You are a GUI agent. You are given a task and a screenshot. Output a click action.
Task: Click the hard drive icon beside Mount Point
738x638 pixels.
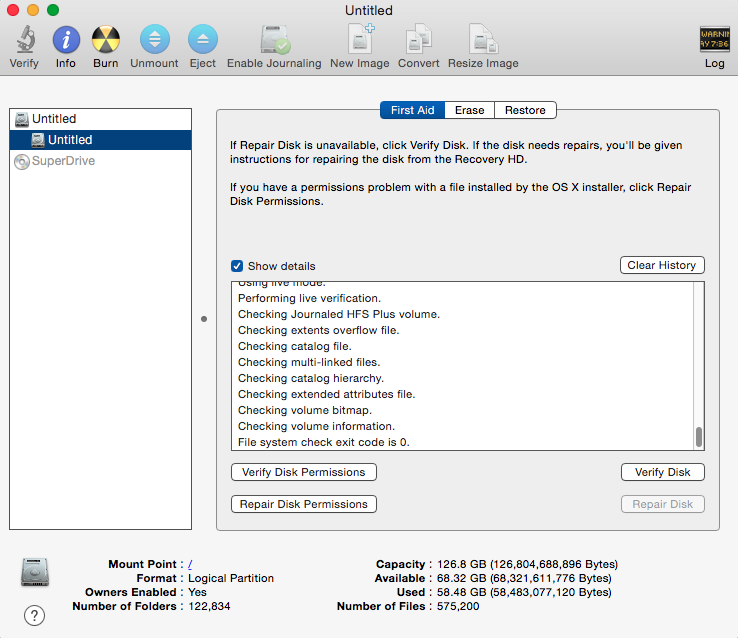(x=35, y=572)
